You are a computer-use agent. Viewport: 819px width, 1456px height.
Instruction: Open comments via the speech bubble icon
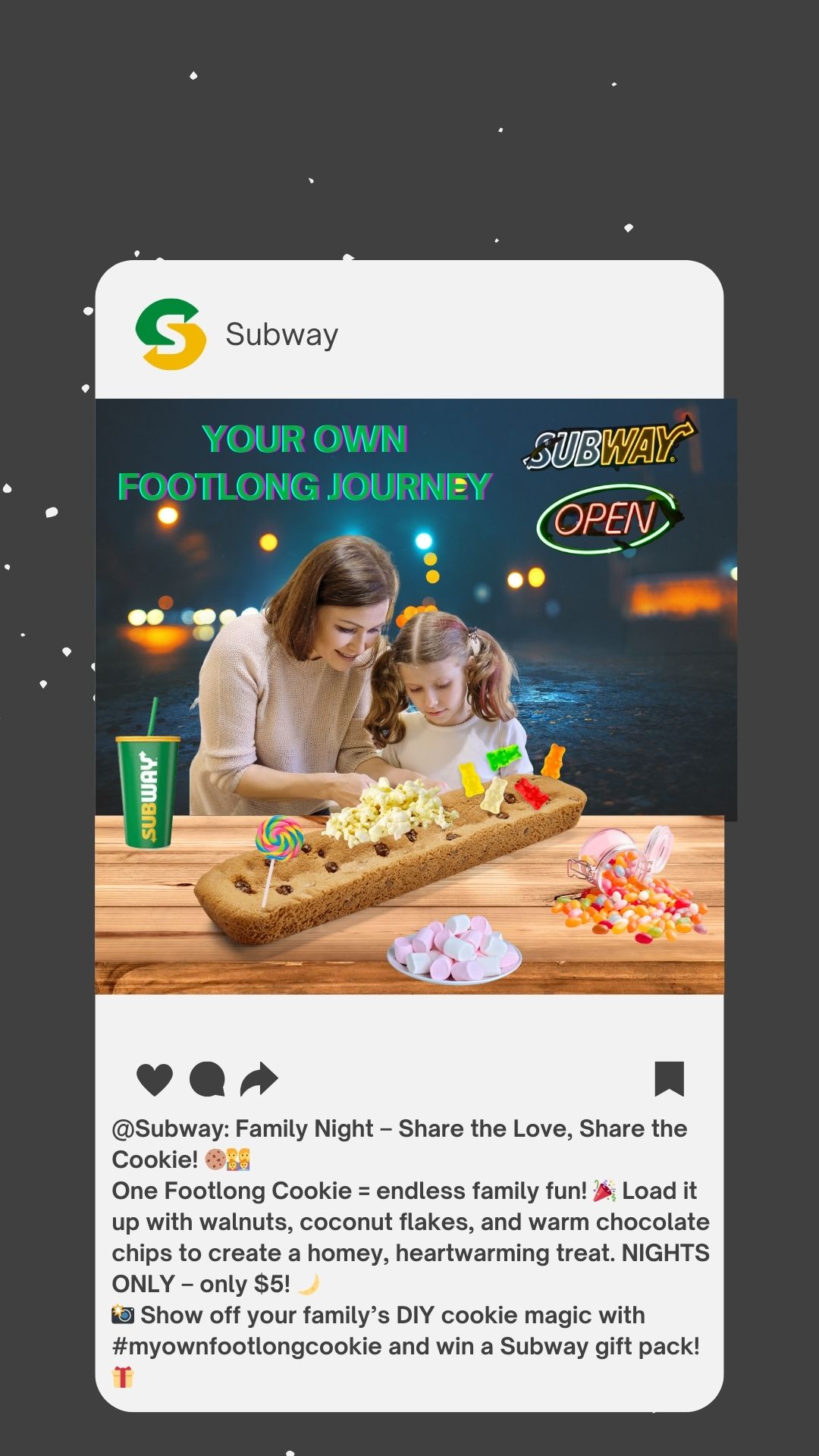(x=207, y=1079)
